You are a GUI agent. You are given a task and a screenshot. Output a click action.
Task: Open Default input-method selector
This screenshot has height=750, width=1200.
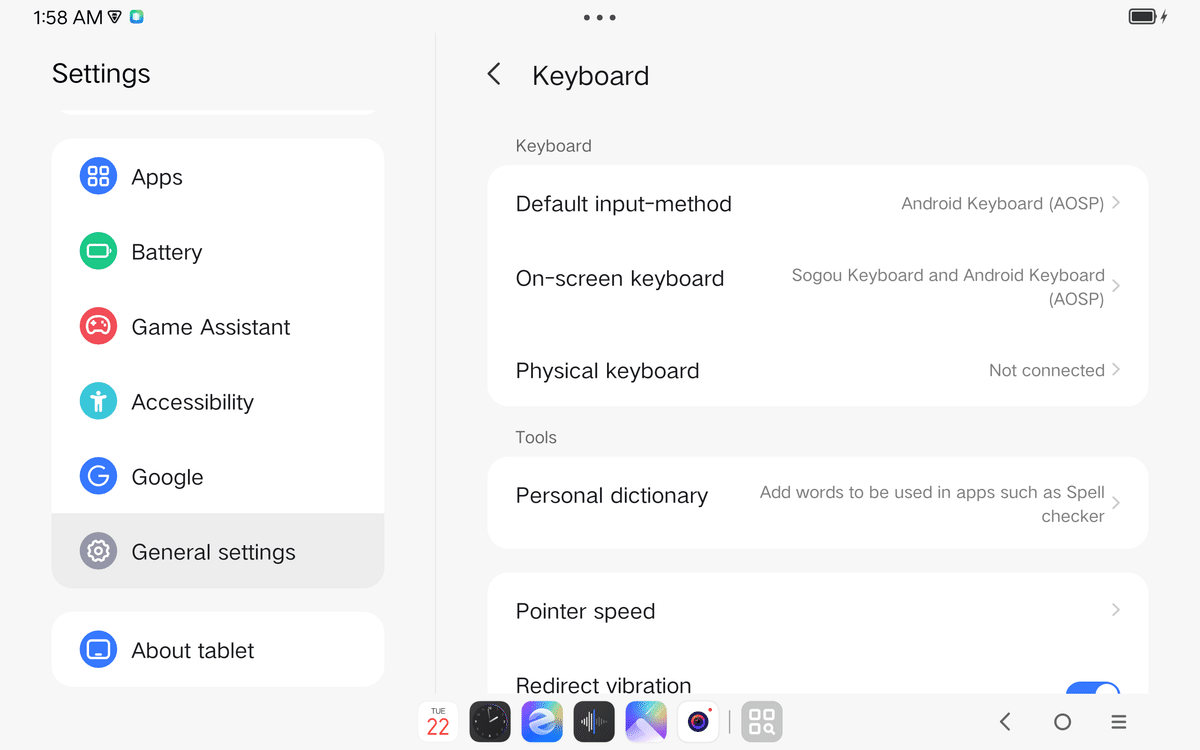(817, 204)
